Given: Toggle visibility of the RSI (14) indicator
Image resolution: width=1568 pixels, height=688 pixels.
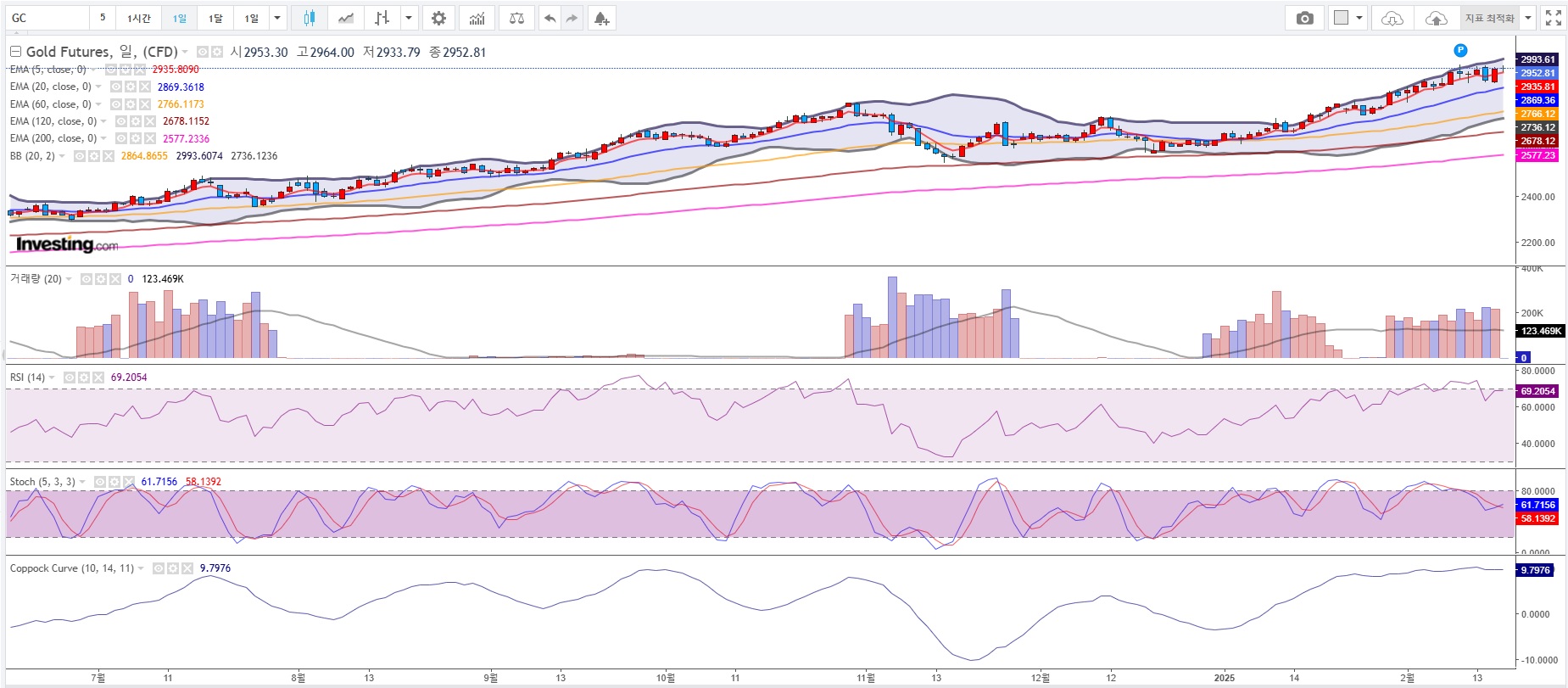Looking at the screenshot, I should (70, 378).
